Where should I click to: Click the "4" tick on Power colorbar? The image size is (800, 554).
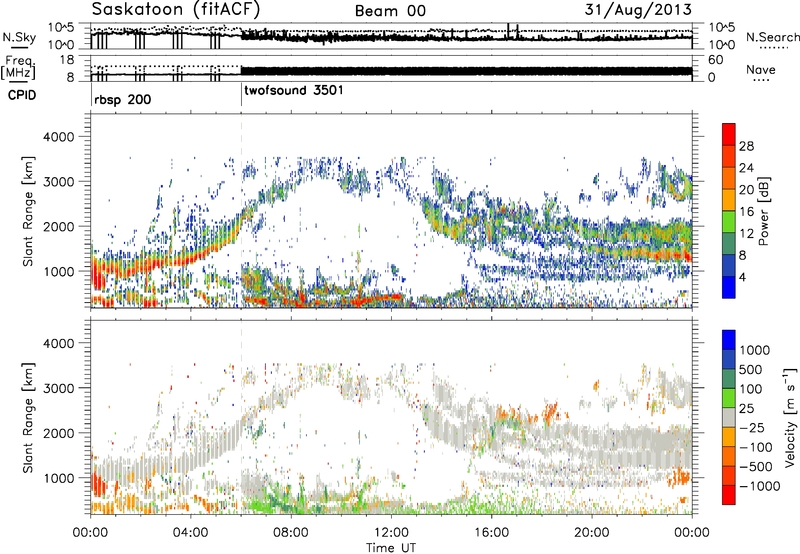coord(743,277)
